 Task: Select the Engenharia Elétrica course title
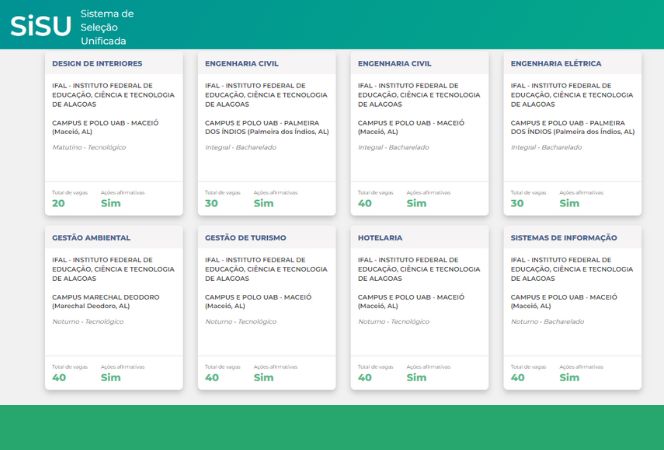click(556, 63)
